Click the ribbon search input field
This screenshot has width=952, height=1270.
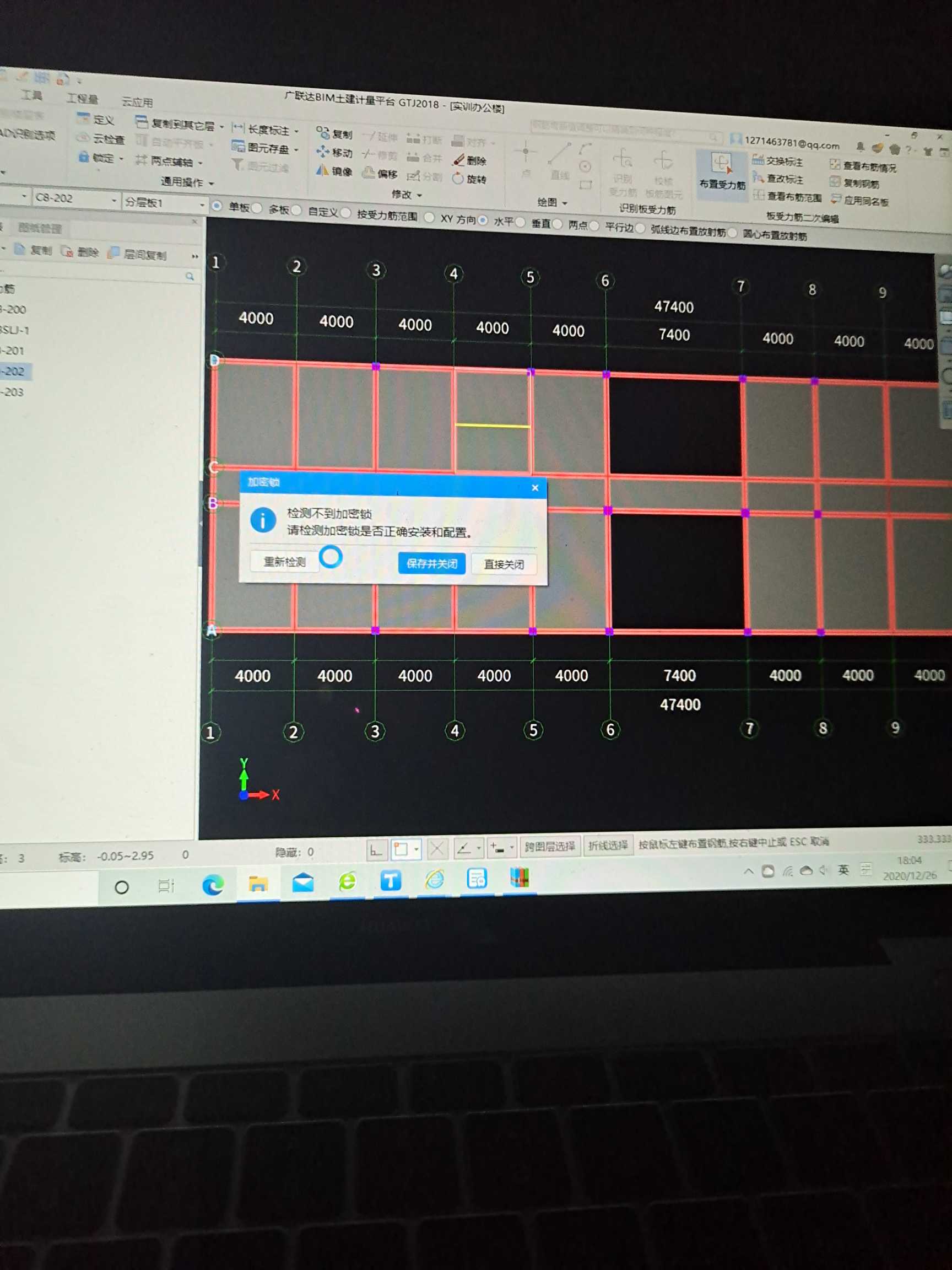625,133
